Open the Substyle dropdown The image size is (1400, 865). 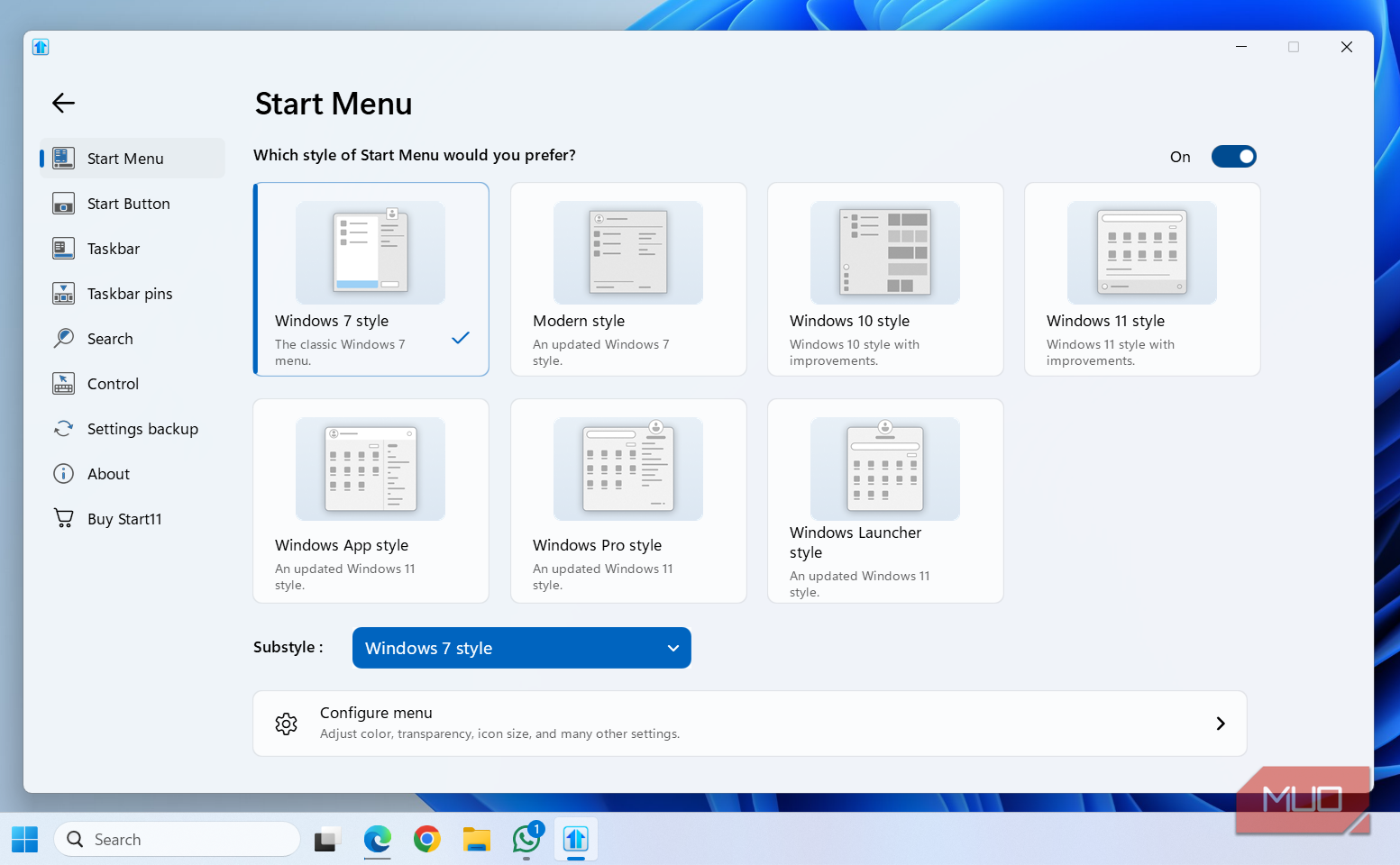pyautogui.click(x=521, y=648)
